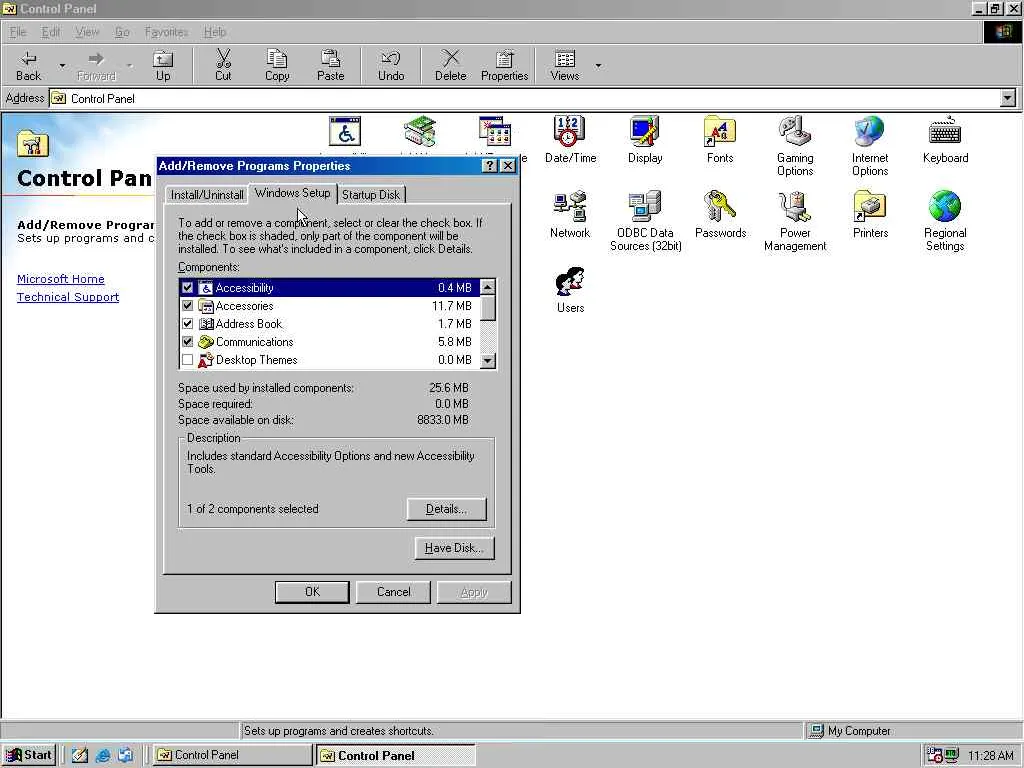Viewport: 1024px width, 768px height.
Task: Click the Control Panel address field
Action: (x=525, y=99)
